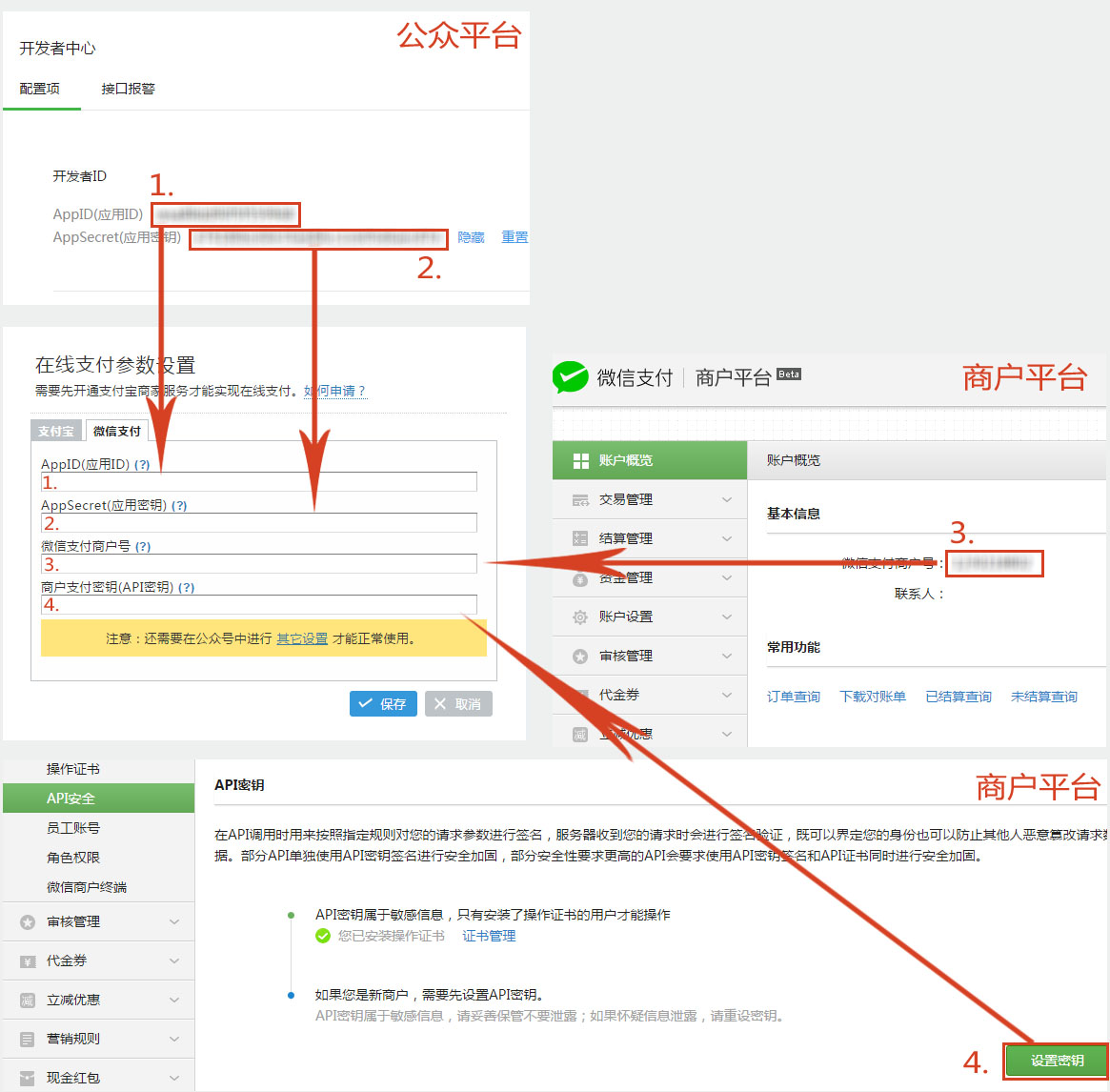This screenshot has height=1092, width=1110.
Task: Open the 操作证书 sidebar item
Action: [73, 770]
